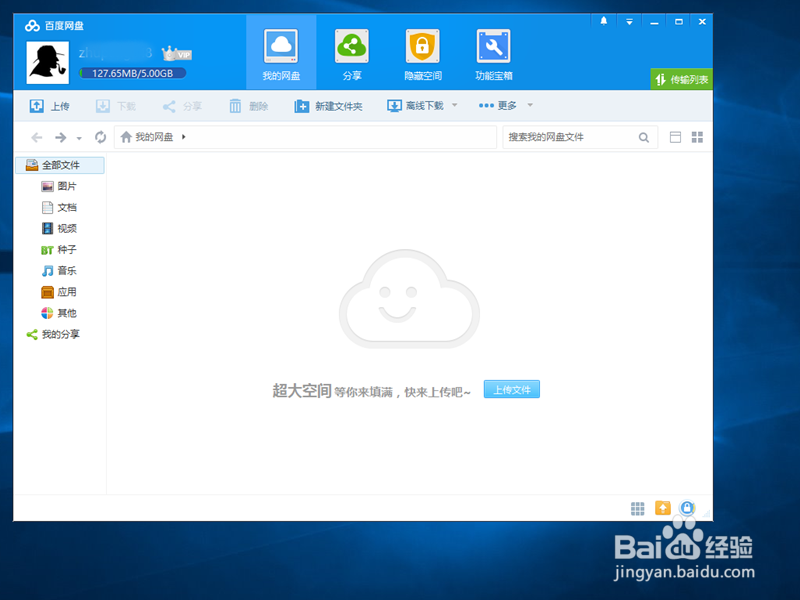The image size is (800, 600).
Task: Click the 下载 download toolbar button
Action: (x=116, y=106)
